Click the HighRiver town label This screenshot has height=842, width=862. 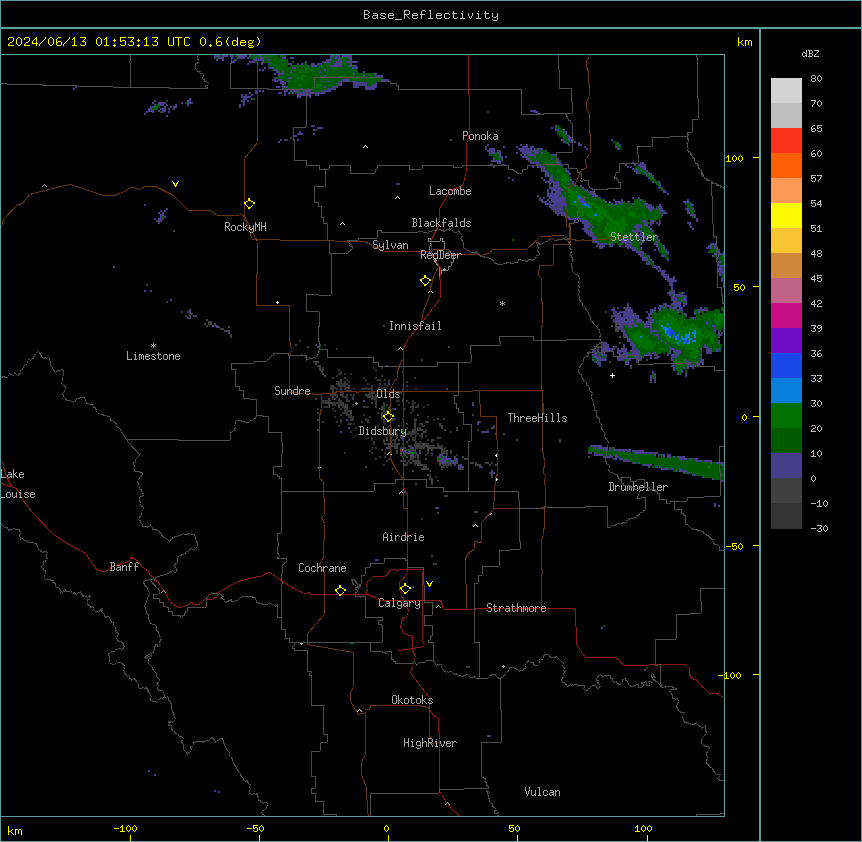pyautogui.click(x=430, y=743)
